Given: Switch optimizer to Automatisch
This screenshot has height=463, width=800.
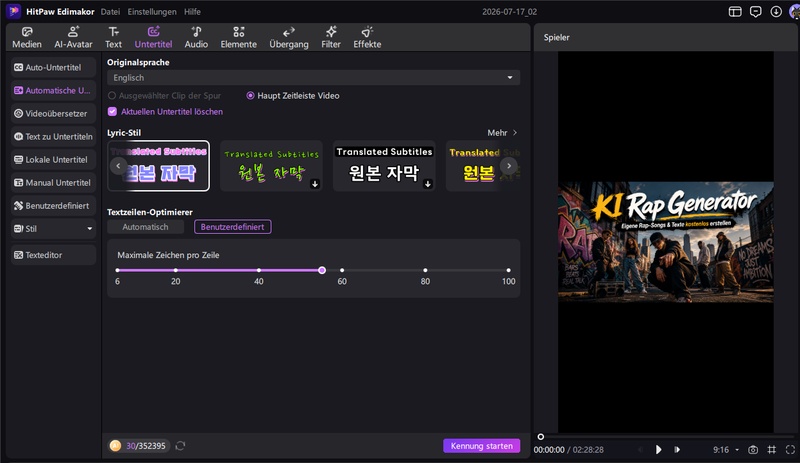Looking at the screenshot, I should [145, 227].
